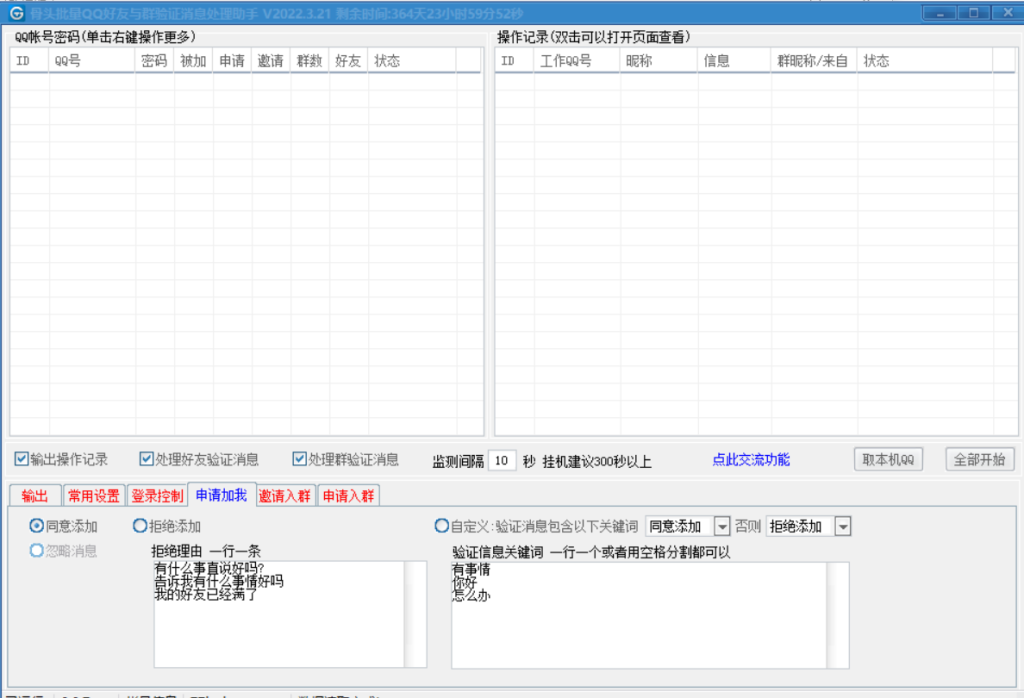Open the 常用设置 tab
The image size is (1024, 698).
(93, 496)
